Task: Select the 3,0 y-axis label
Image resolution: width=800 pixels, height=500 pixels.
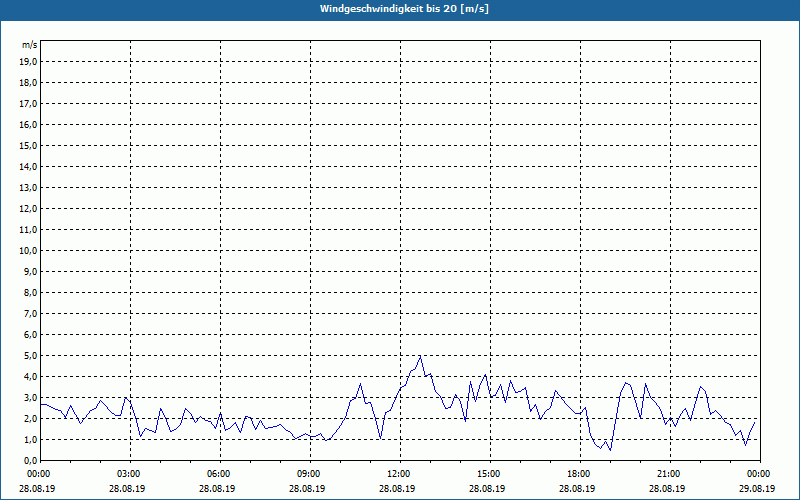Action: tap(31, 397)
